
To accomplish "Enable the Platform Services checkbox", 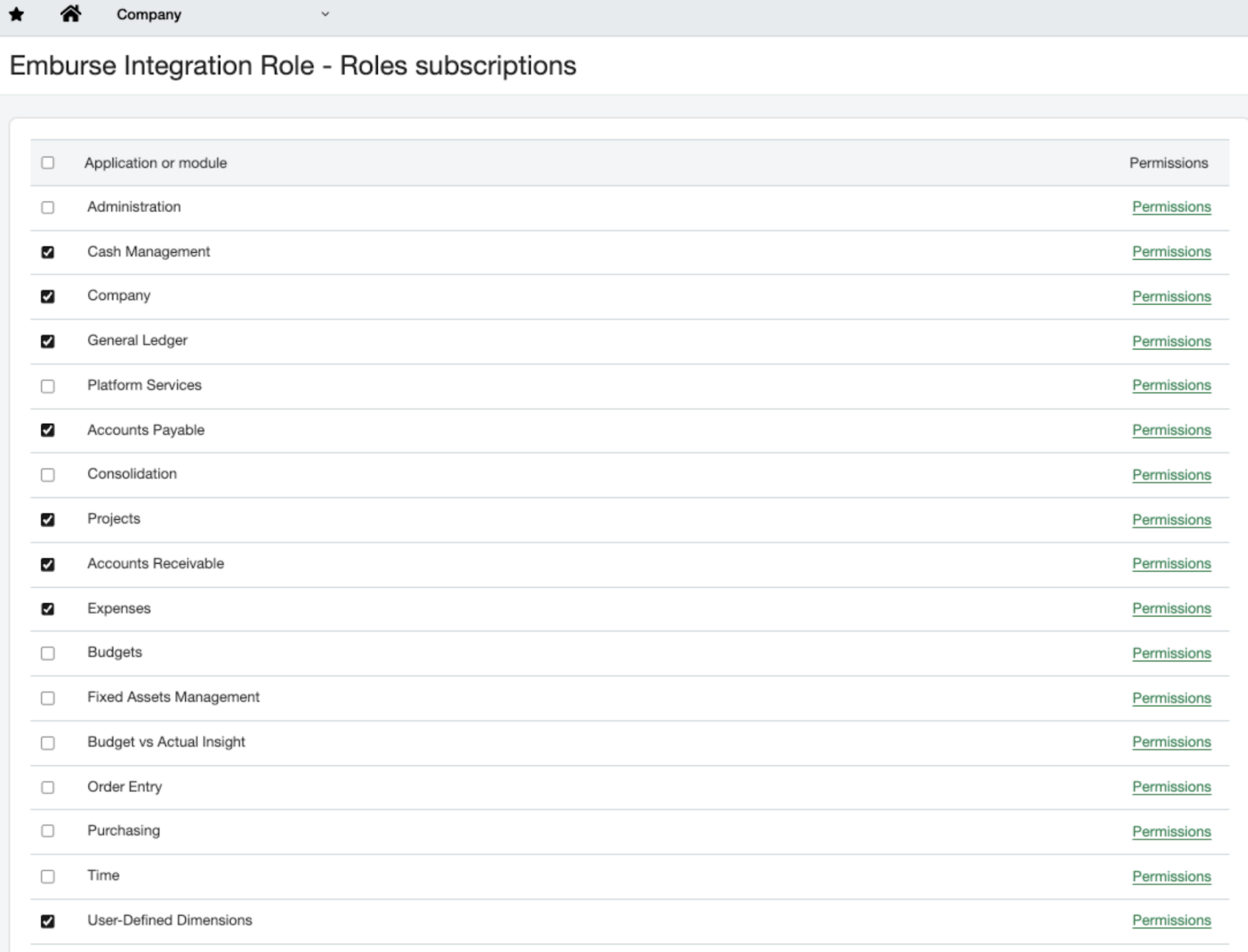I will pos(48,386).
